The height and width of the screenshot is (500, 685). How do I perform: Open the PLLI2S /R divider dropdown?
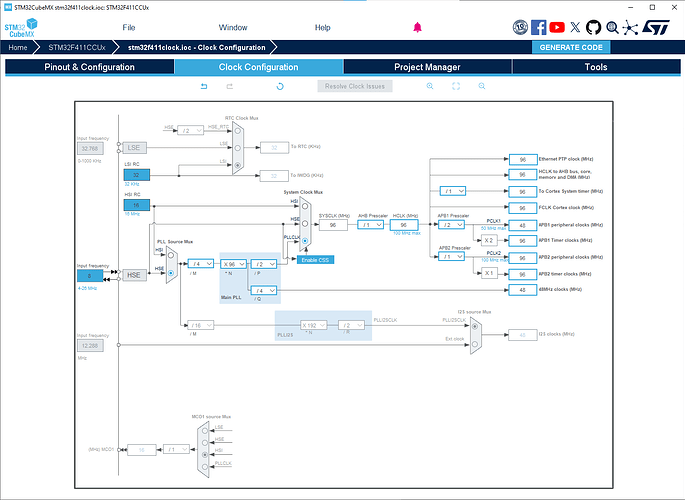[351, 325]
